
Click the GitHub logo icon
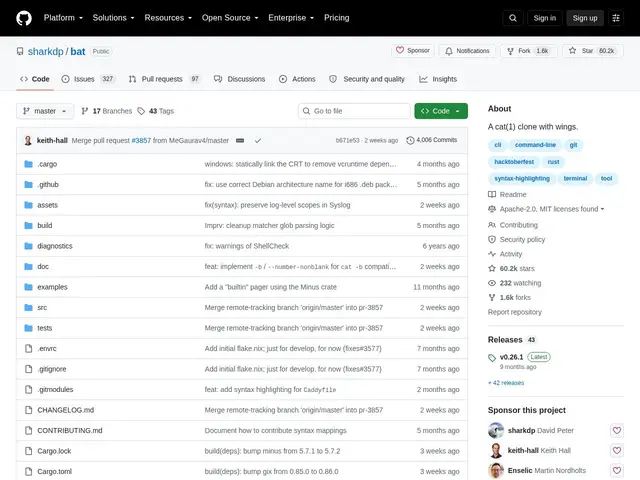coord(24,18)
